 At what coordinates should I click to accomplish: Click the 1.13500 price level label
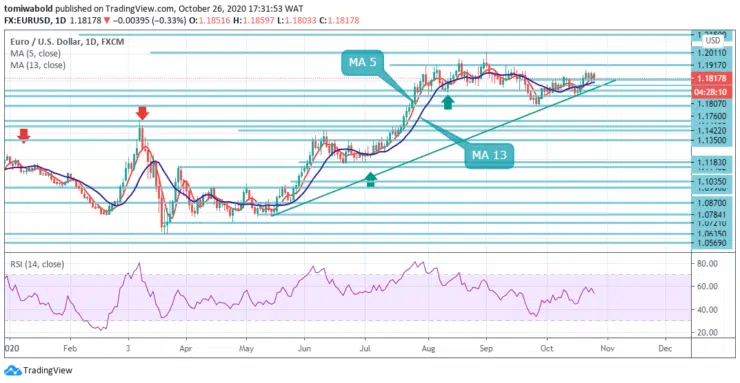(713, 141)
